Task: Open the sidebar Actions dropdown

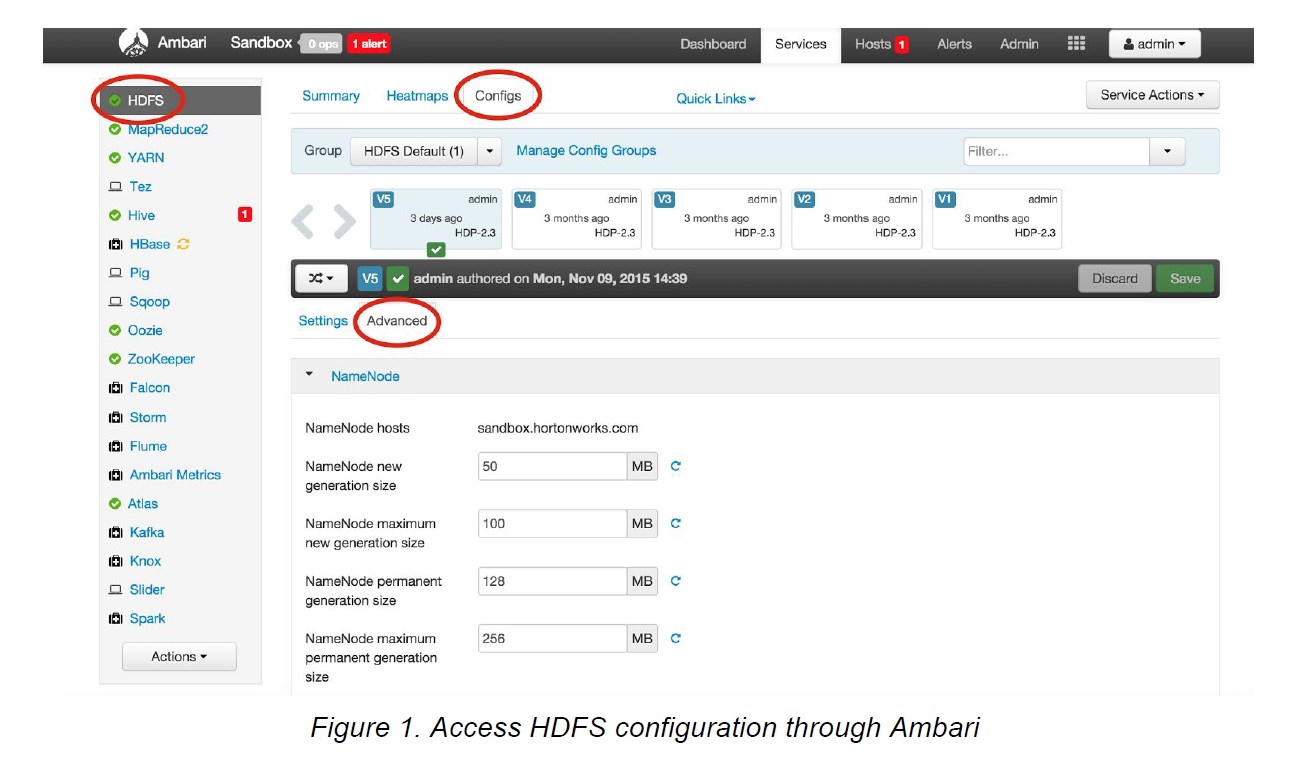Action: coord(179,656)
